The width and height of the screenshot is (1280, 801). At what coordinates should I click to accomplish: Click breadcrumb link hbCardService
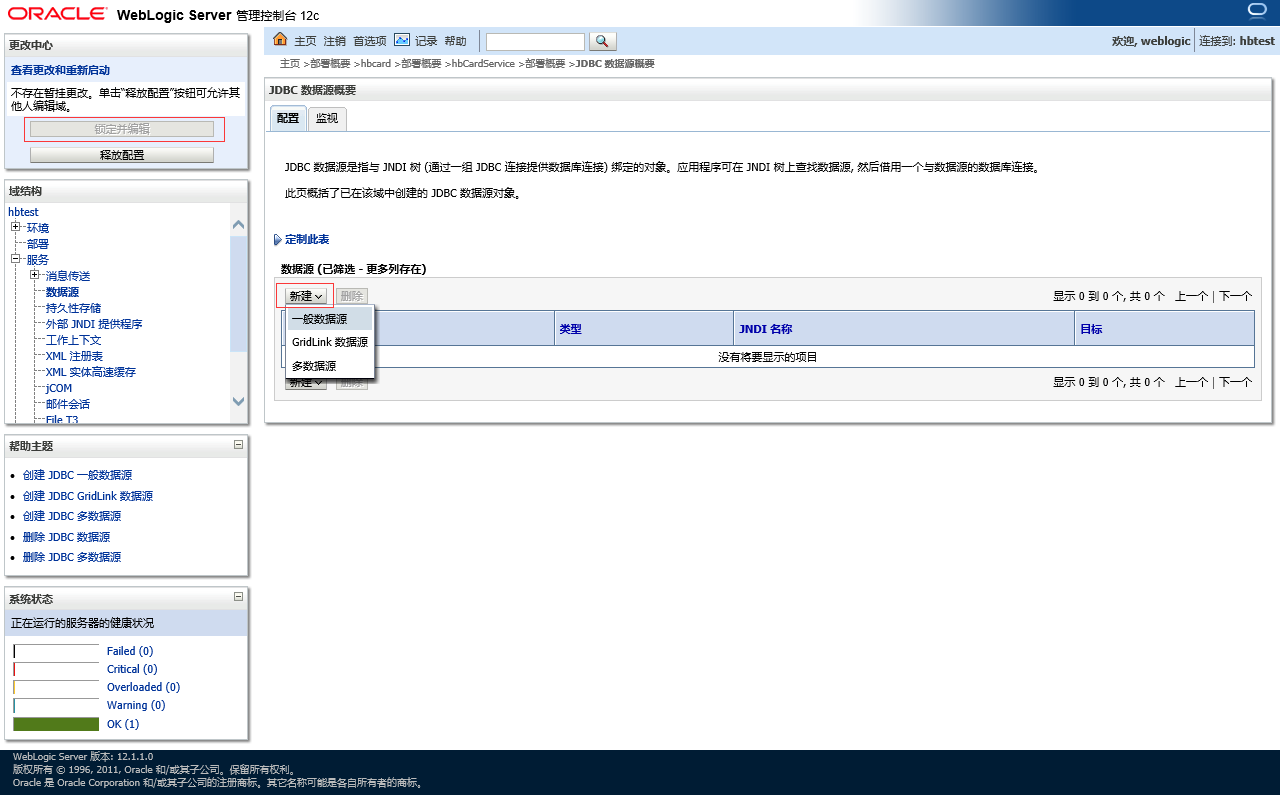[x=483, y=64]
